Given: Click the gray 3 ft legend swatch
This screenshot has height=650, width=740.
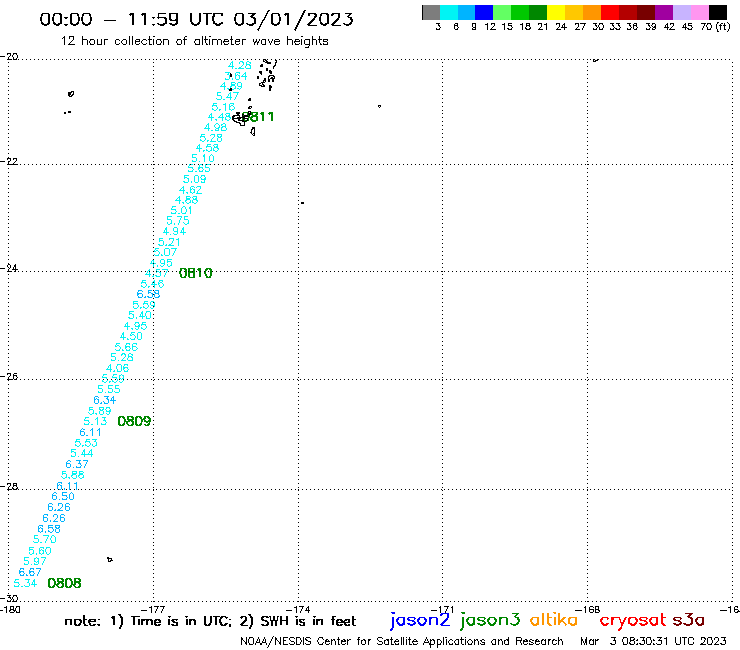Looking at the screenshot, I should (432, 12).
